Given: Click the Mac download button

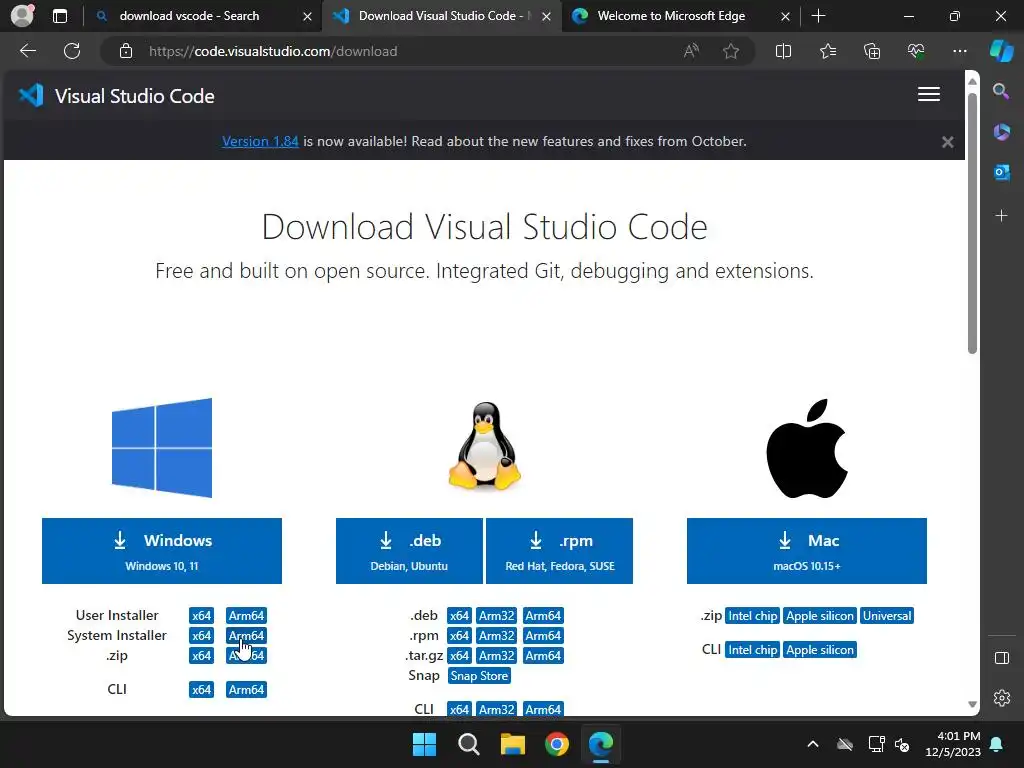Looking at the screenshot, I should pos(807,551).
